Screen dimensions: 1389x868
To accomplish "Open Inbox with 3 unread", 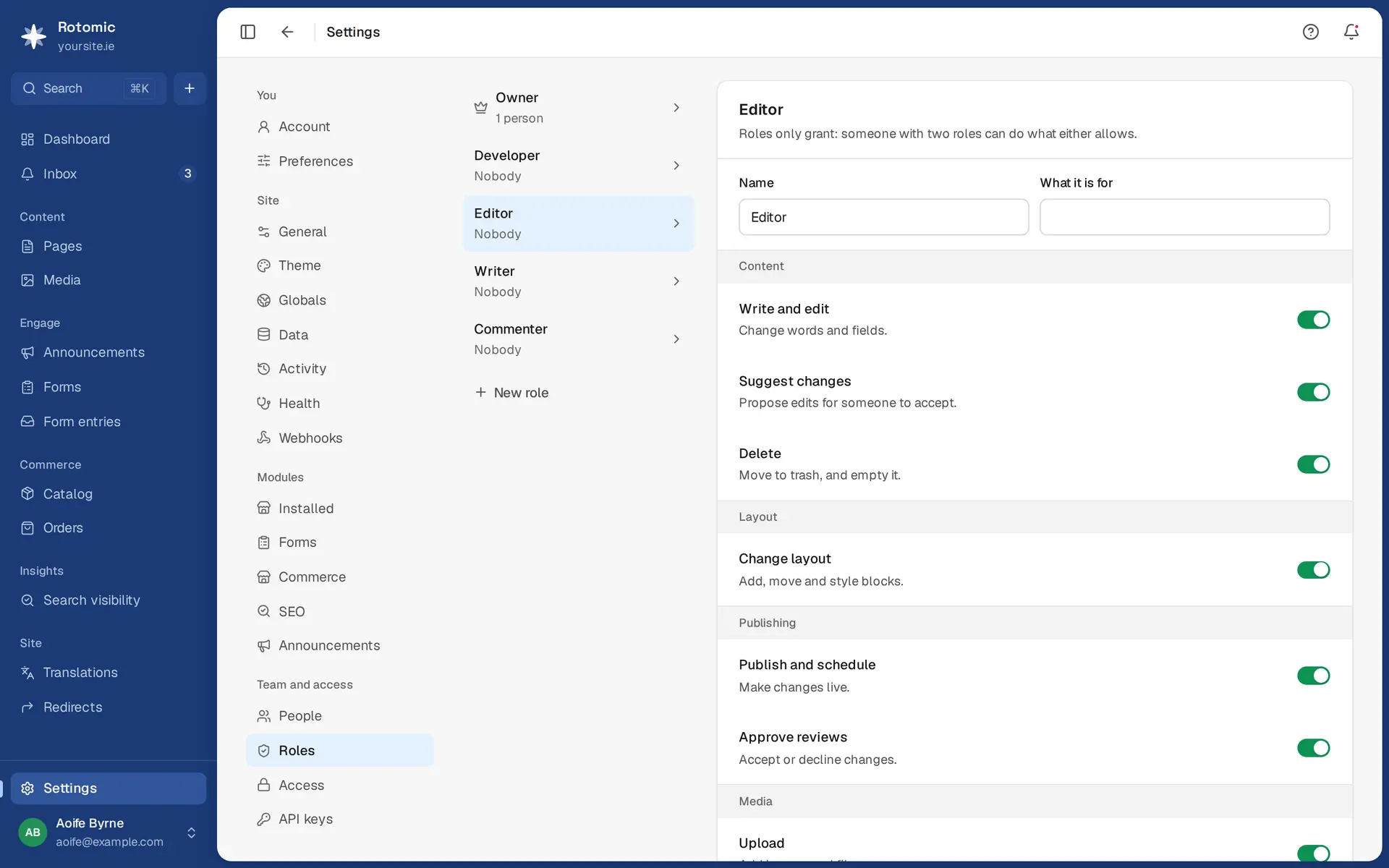I will point(109,174).
